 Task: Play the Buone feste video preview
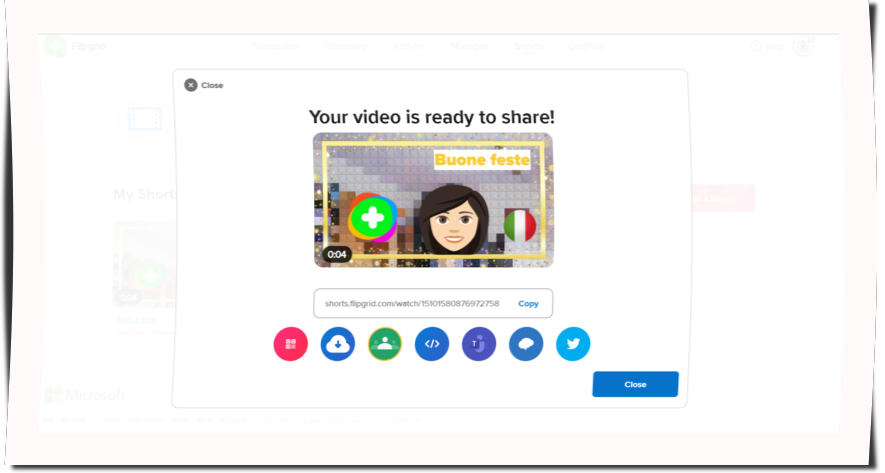(x=432, y=200)
